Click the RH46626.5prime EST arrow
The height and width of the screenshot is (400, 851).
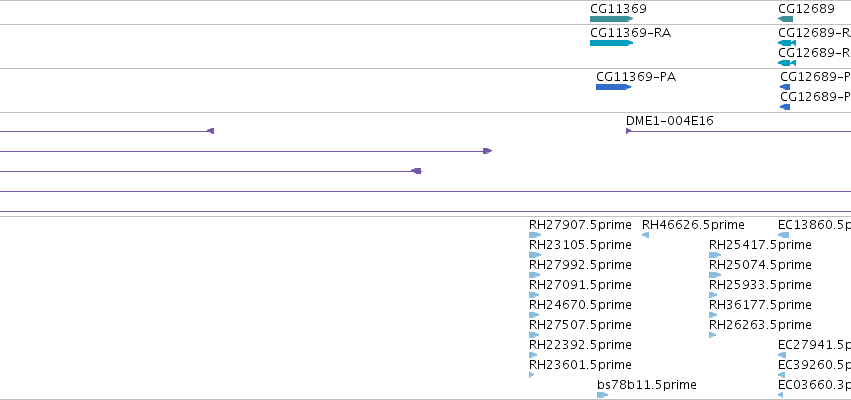pyautogui.click(x=645, y=235)
